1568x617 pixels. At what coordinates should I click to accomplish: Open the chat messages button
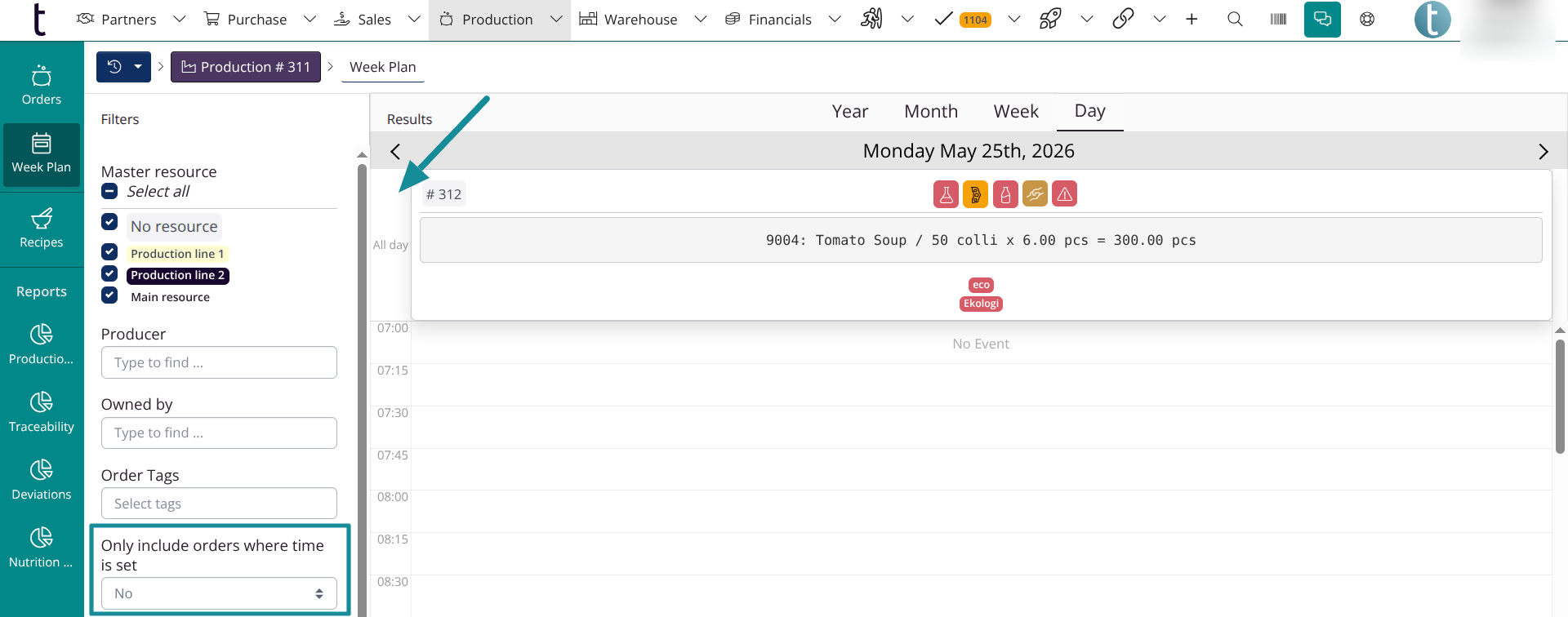1322,19
